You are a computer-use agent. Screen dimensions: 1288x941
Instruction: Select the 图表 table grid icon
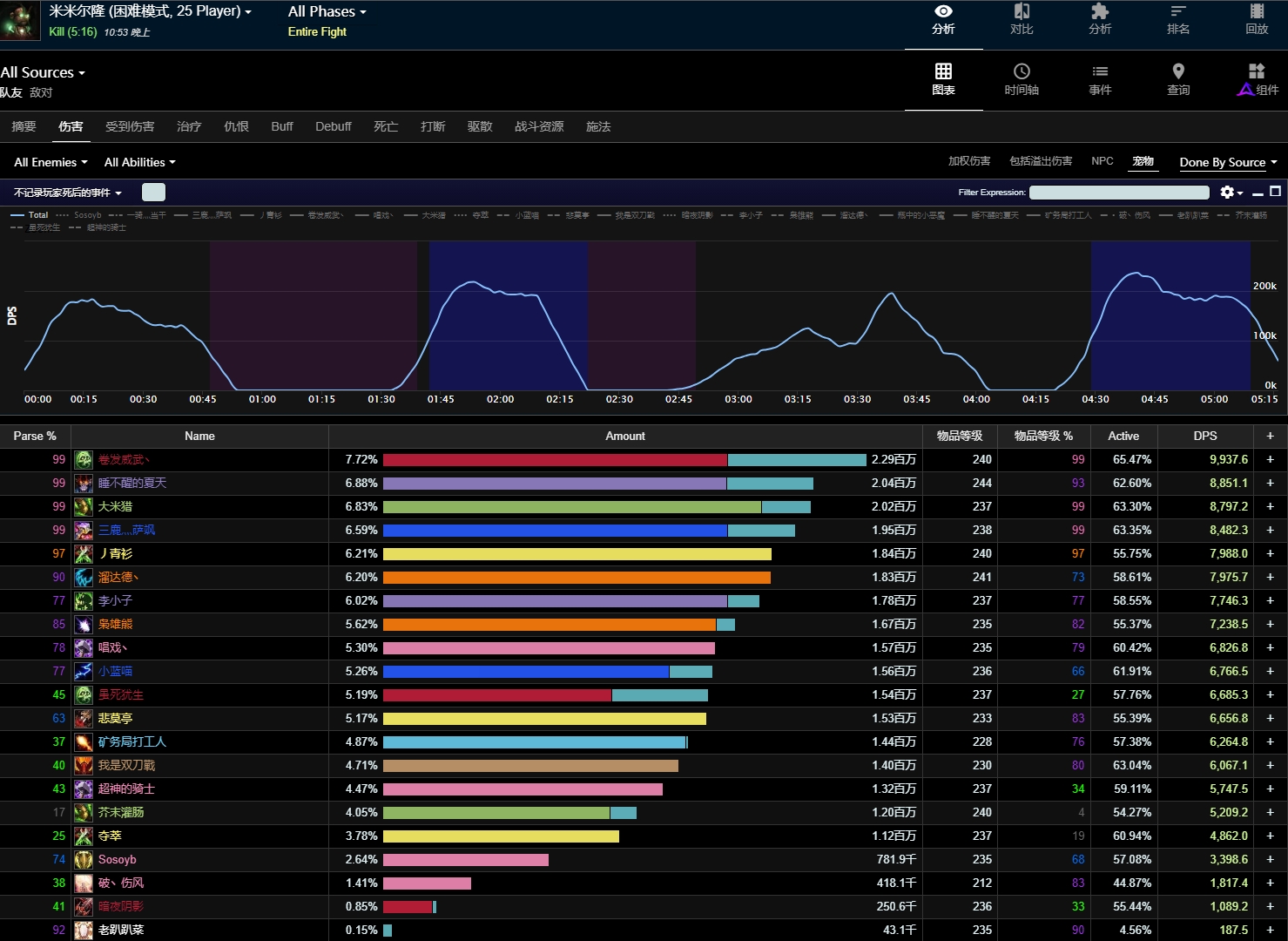click(943, 71)
